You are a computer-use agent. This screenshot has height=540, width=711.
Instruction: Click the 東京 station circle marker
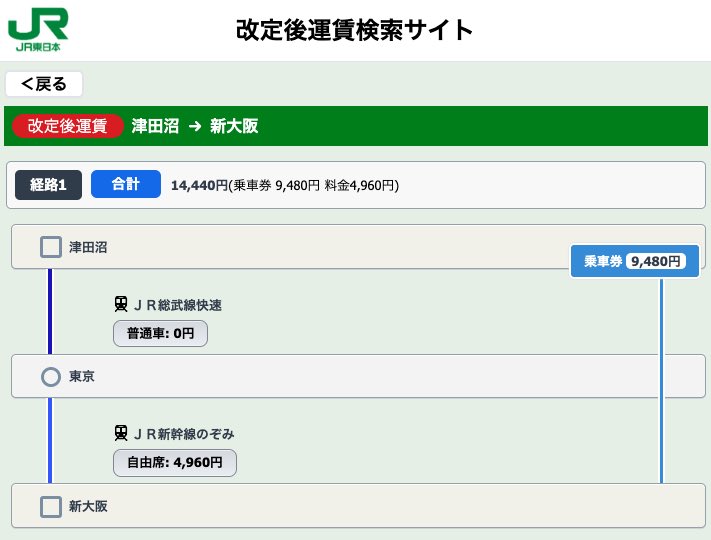point(51,376)
